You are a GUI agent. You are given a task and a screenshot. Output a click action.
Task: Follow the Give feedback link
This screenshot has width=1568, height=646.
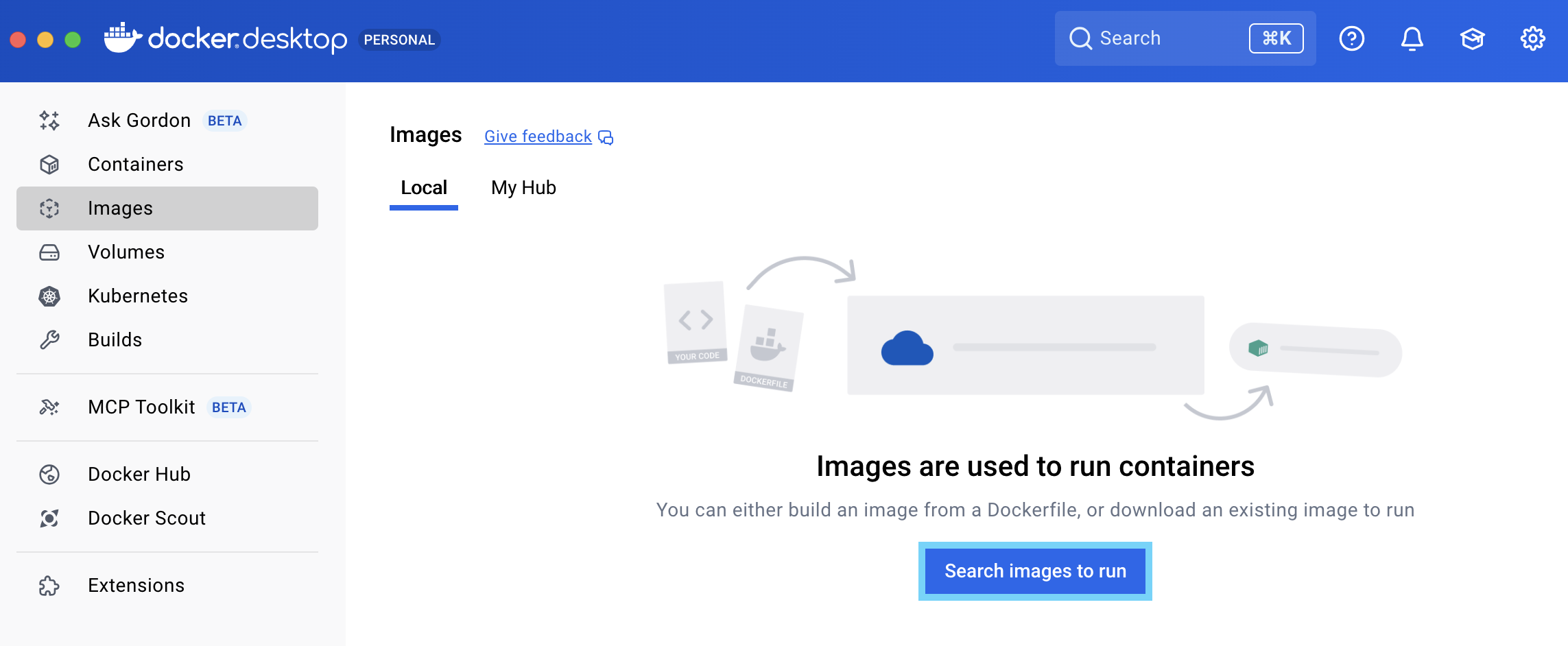click(538, 136)
